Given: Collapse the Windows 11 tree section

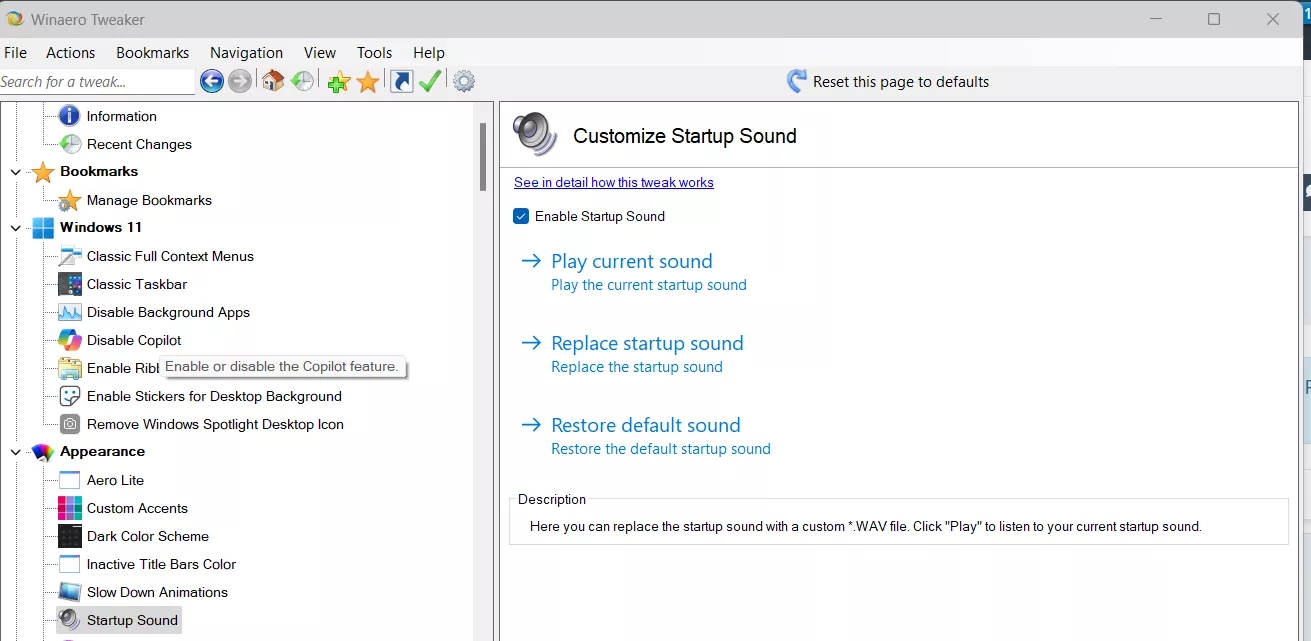Looking at the screenshot, I should click(x=15, y=228).
